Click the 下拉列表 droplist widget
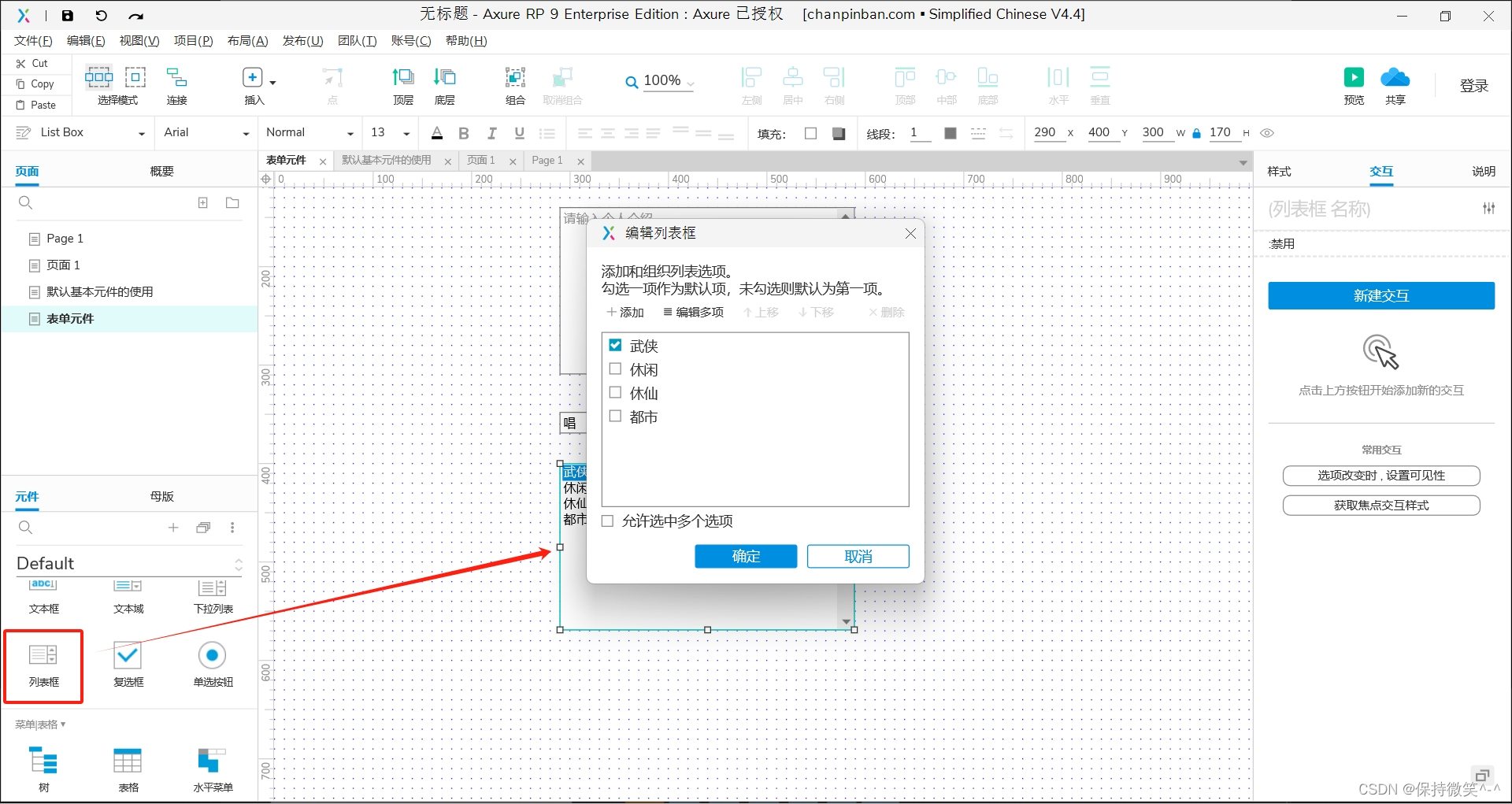Viewport: 1512px width, 804px height. pyautogui.click(x=213, y=596)
